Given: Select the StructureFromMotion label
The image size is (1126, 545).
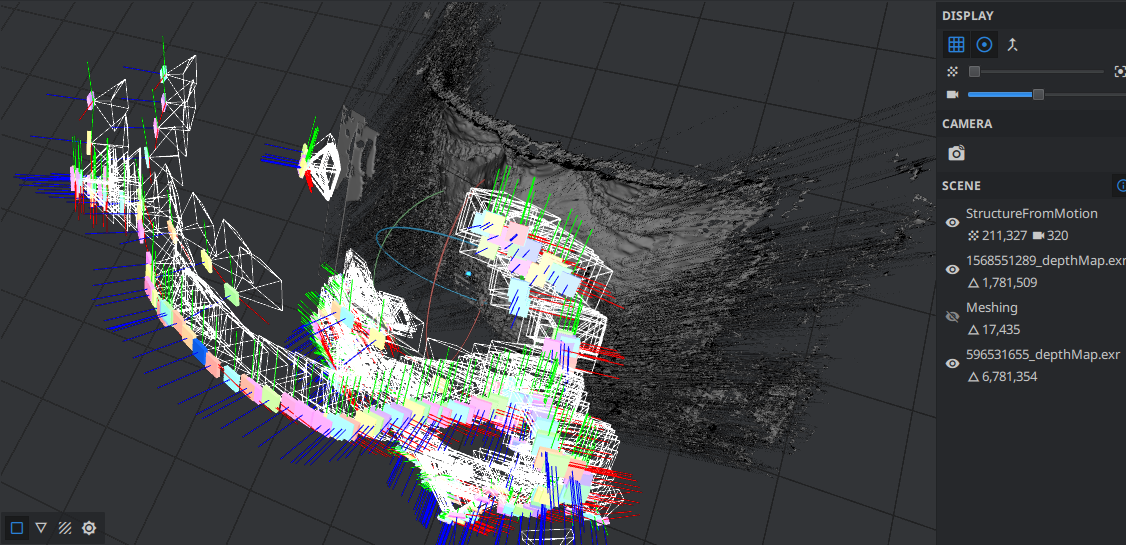Looking at the screenshot, I should [x=1032, y=213].
